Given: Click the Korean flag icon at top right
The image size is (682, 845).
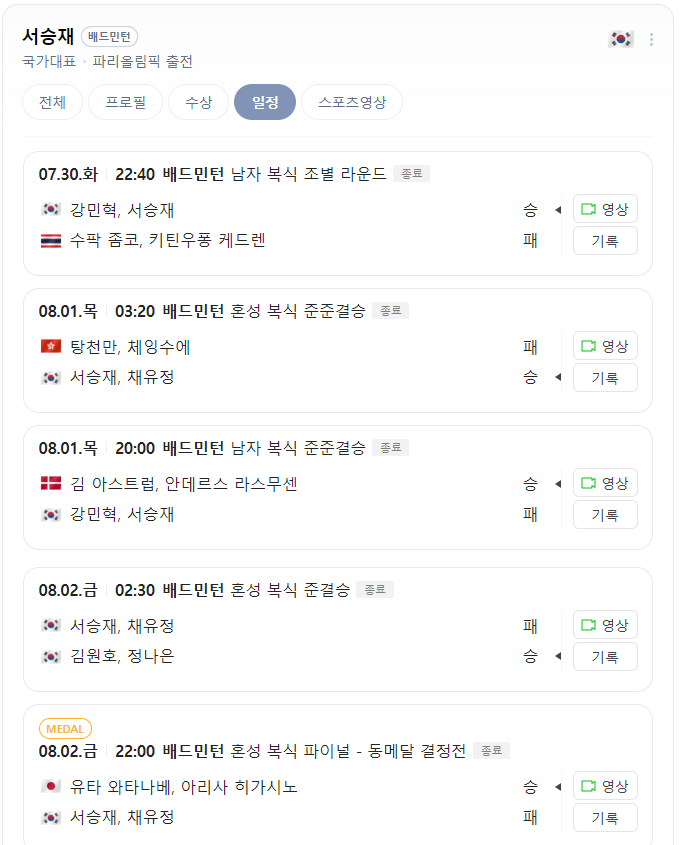Looking at the screenshot, I should point(620,37).
